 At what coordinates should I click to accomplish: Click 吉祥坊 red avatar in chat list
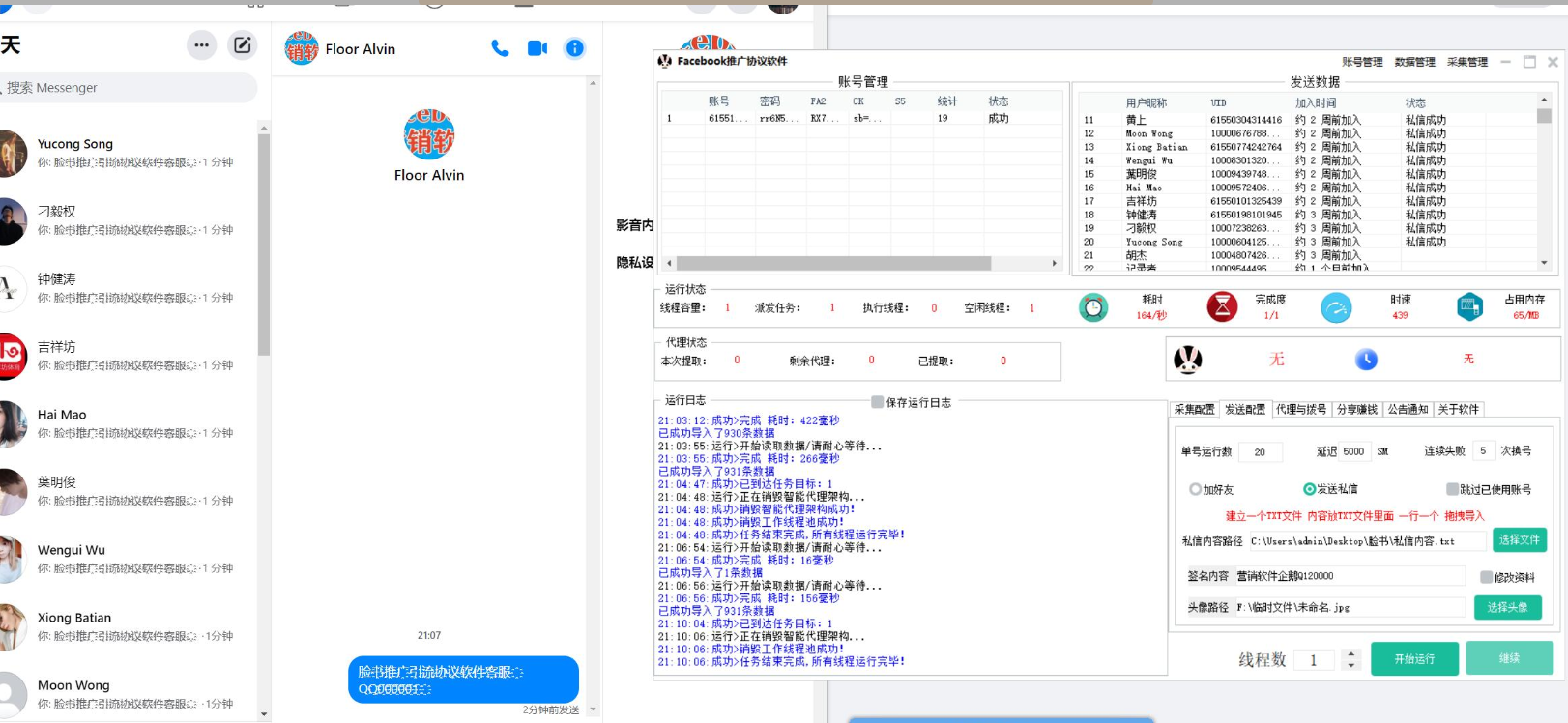10,356
